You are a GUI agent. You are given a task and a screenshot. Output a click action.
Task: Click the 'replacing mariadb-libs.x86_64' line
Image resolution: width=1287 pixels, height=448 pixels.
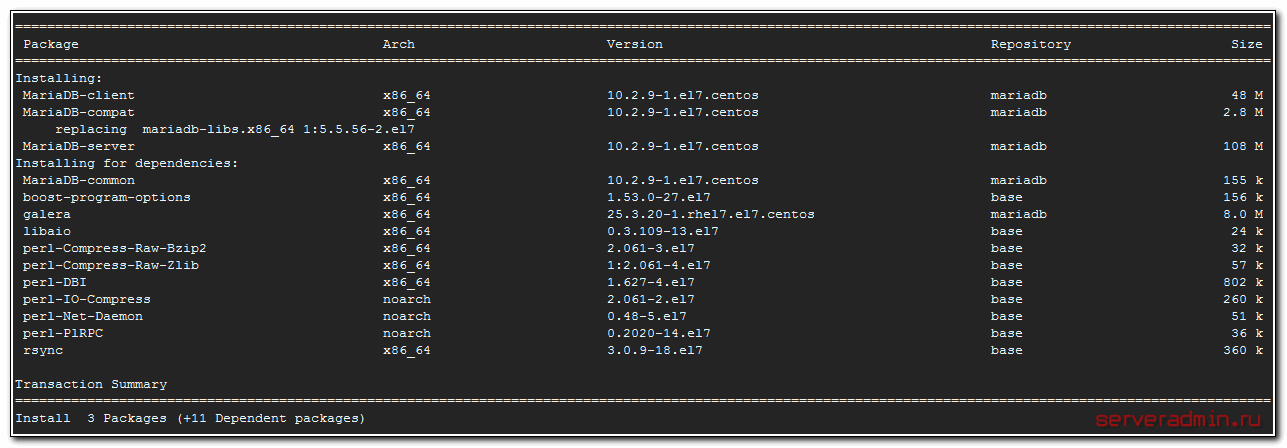(x=234, y=129)
